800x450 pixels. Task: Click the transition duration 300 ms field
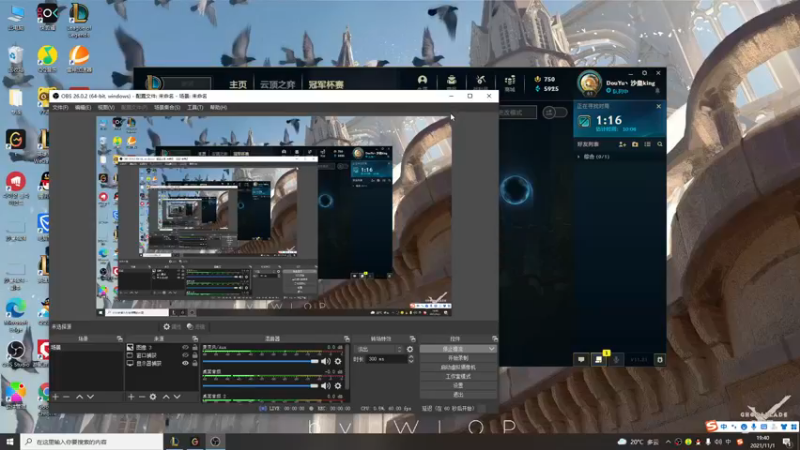(387, 359)
